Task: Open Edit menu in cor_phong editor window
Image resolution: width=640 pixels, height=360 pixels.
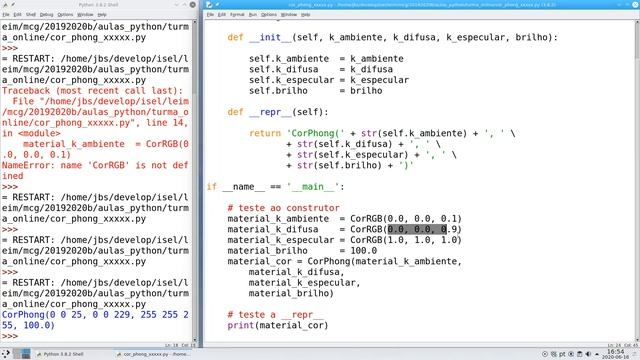Action: [222, 15]
